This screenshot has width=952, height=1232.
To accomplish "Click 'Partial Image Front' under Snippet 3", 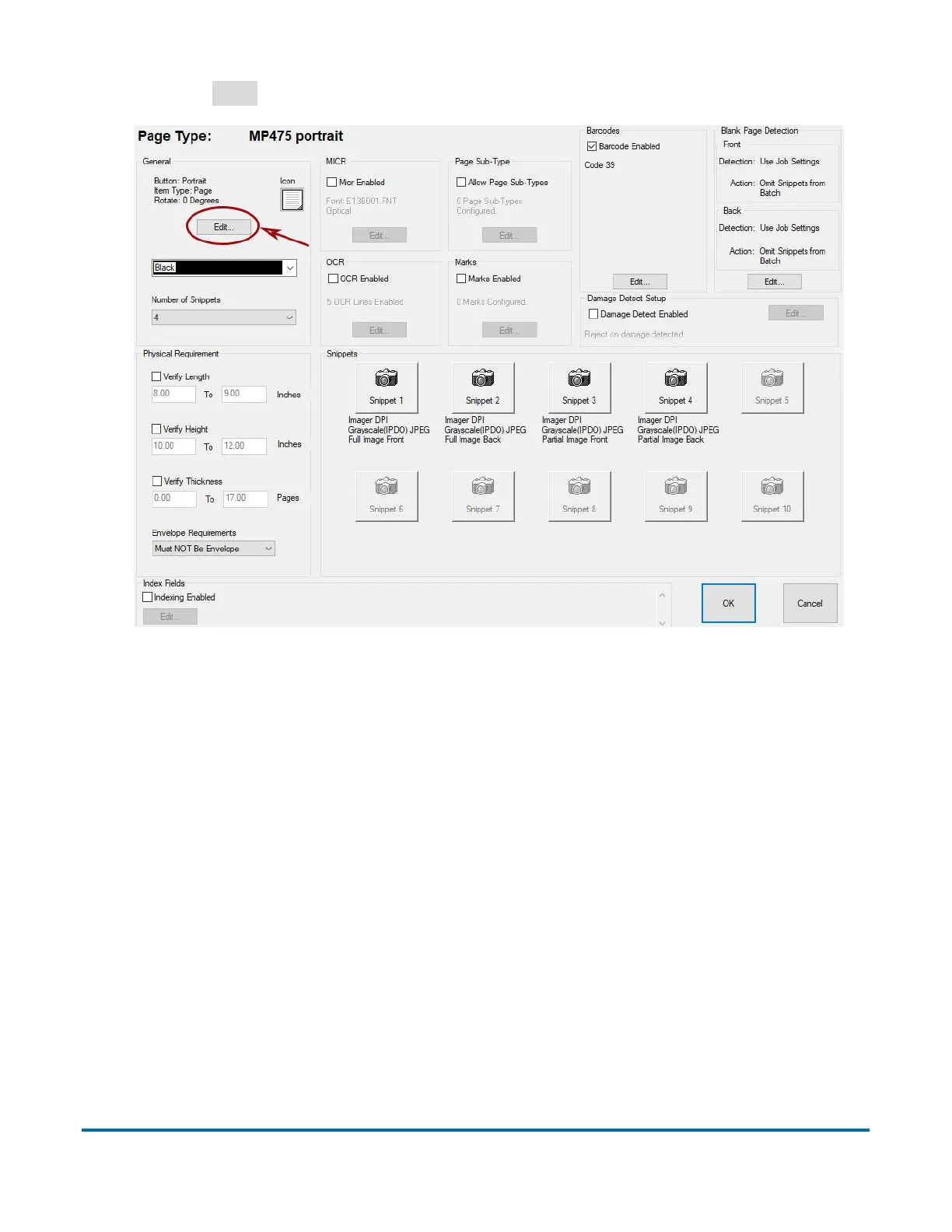I will click(575, 440).
